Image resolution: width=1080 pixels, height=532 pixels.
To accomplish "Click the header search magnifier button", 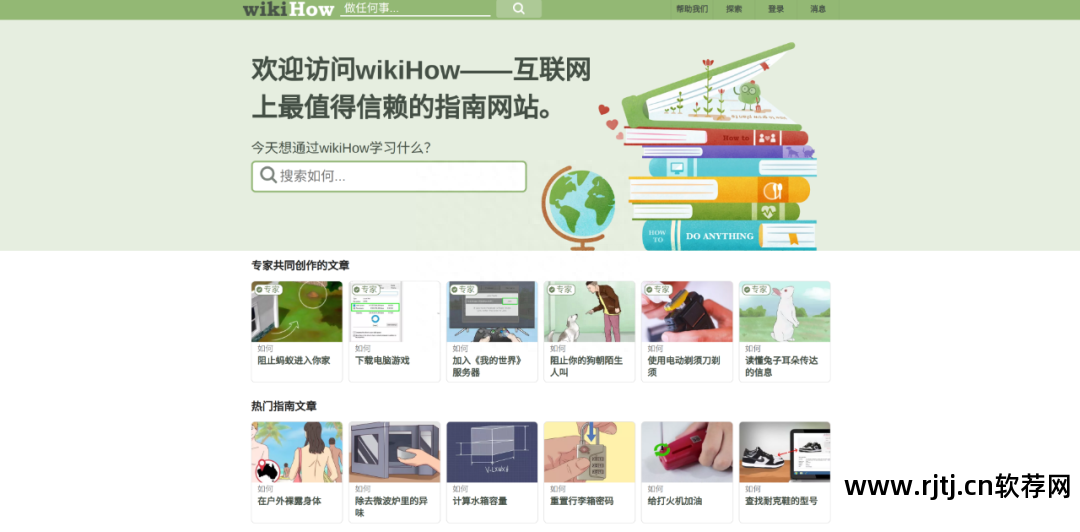I will [x=519, y=9].
